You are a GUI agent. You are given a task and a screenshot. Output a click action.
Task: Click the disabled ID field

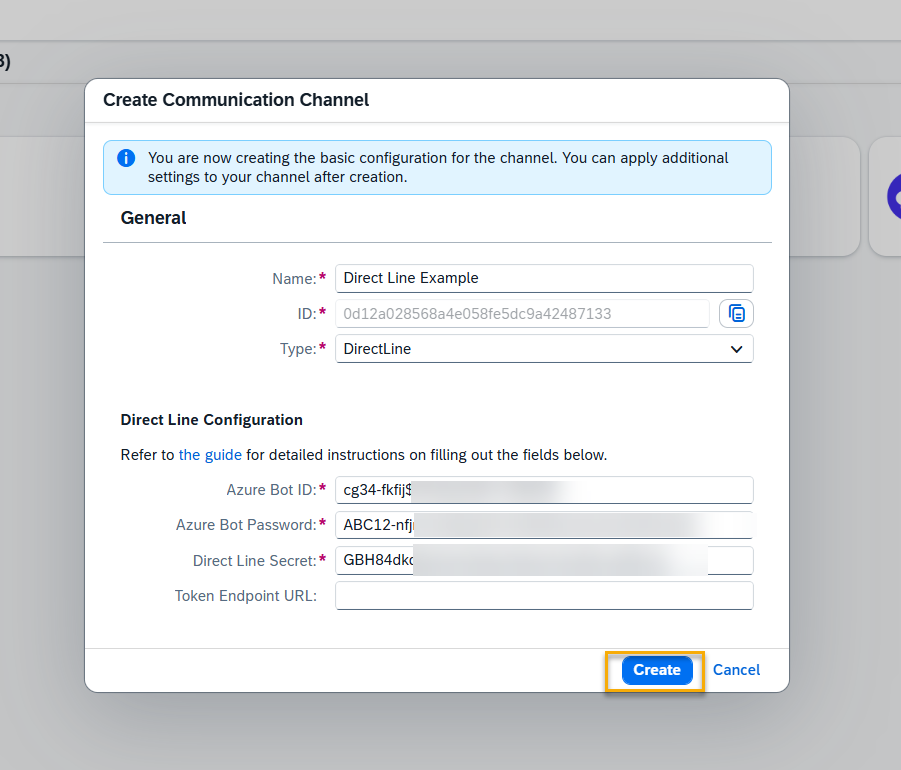tap(522, 314)
